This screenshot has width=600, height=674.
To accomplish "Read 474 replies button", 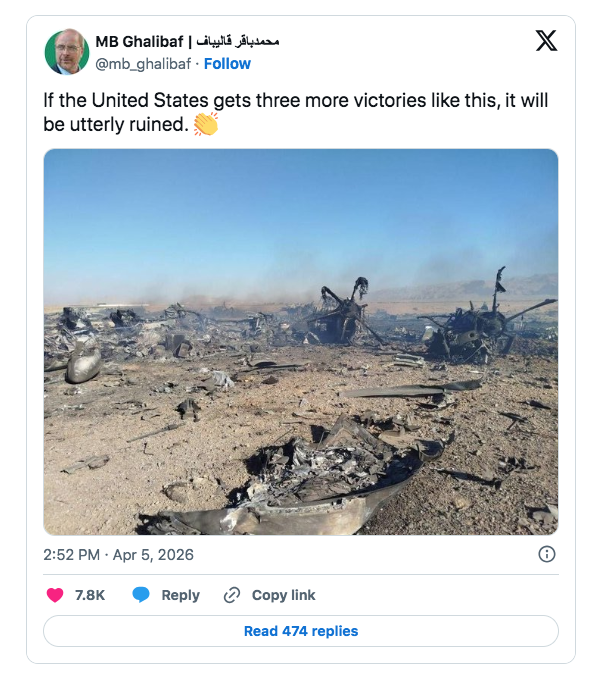I will pos(300,631).
